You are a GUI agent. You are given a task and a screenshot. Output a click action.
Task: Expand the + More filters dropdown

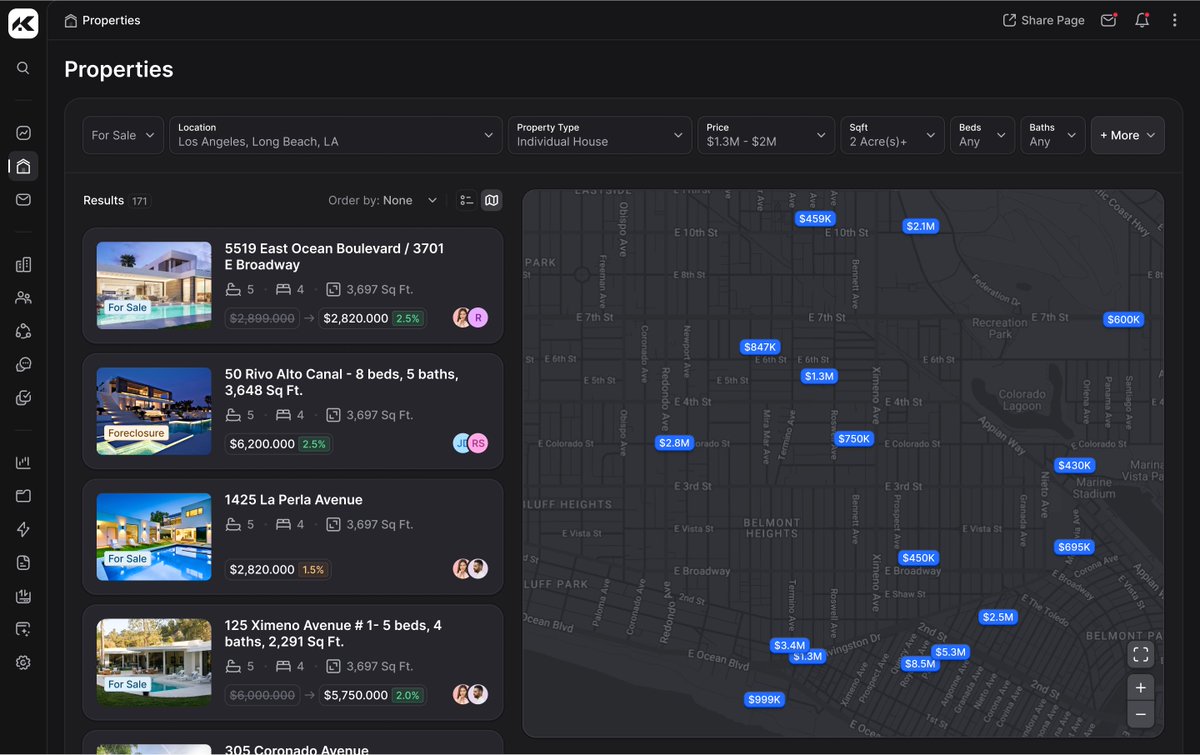1127,135
